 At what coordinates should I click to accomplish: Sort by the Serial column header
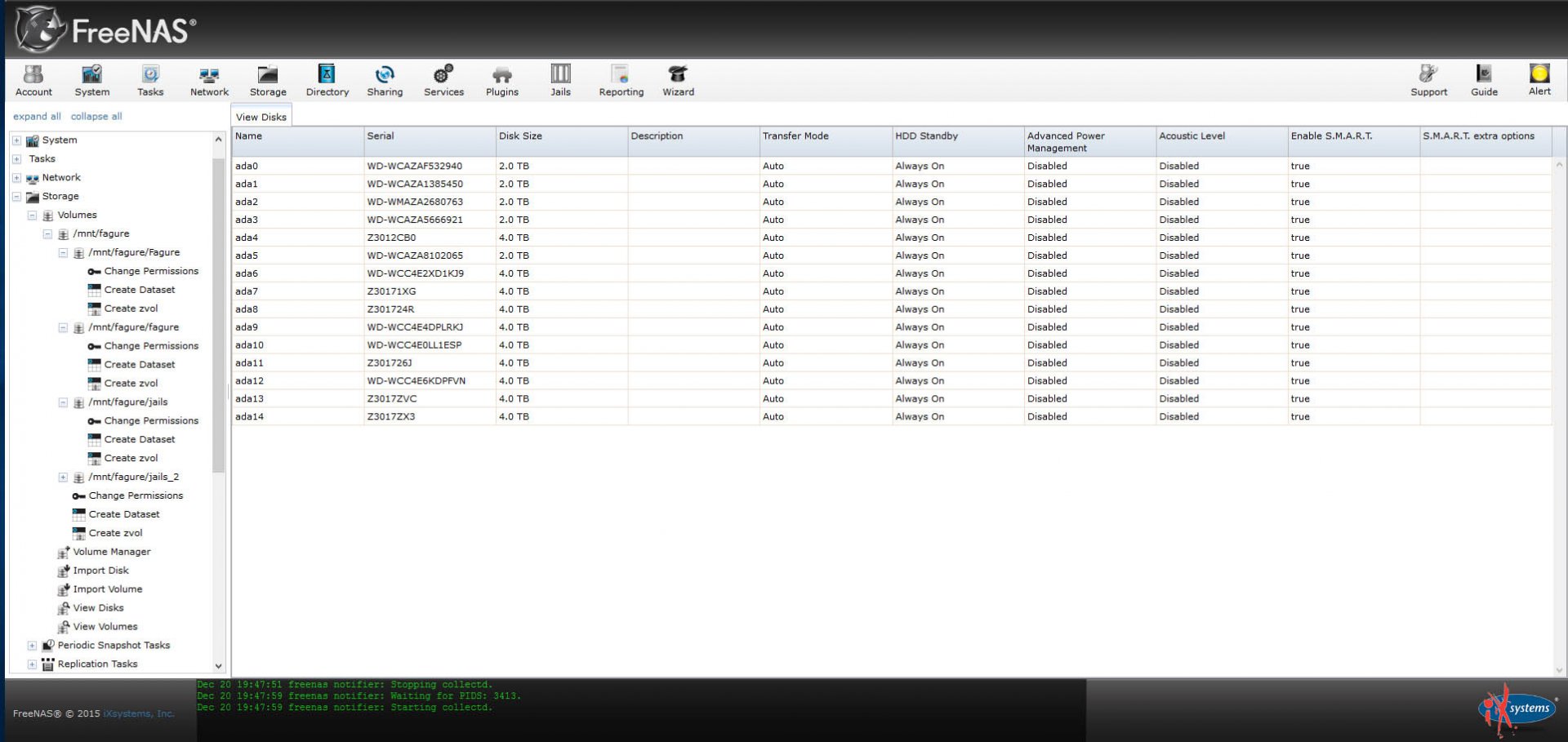(x=430, y=141)
